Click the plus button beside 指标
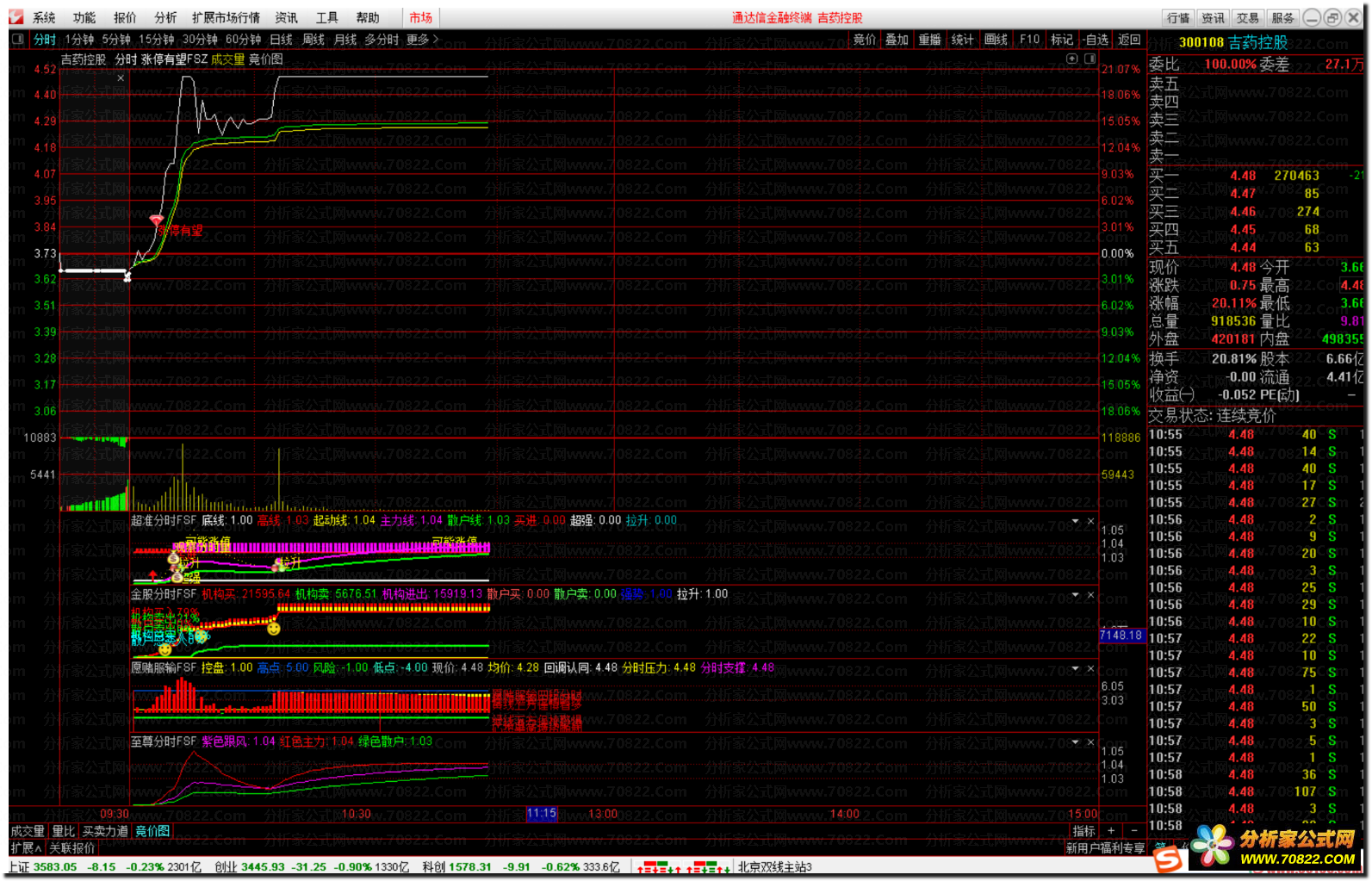This screenshot has height=881, width=1372. 1111,831
